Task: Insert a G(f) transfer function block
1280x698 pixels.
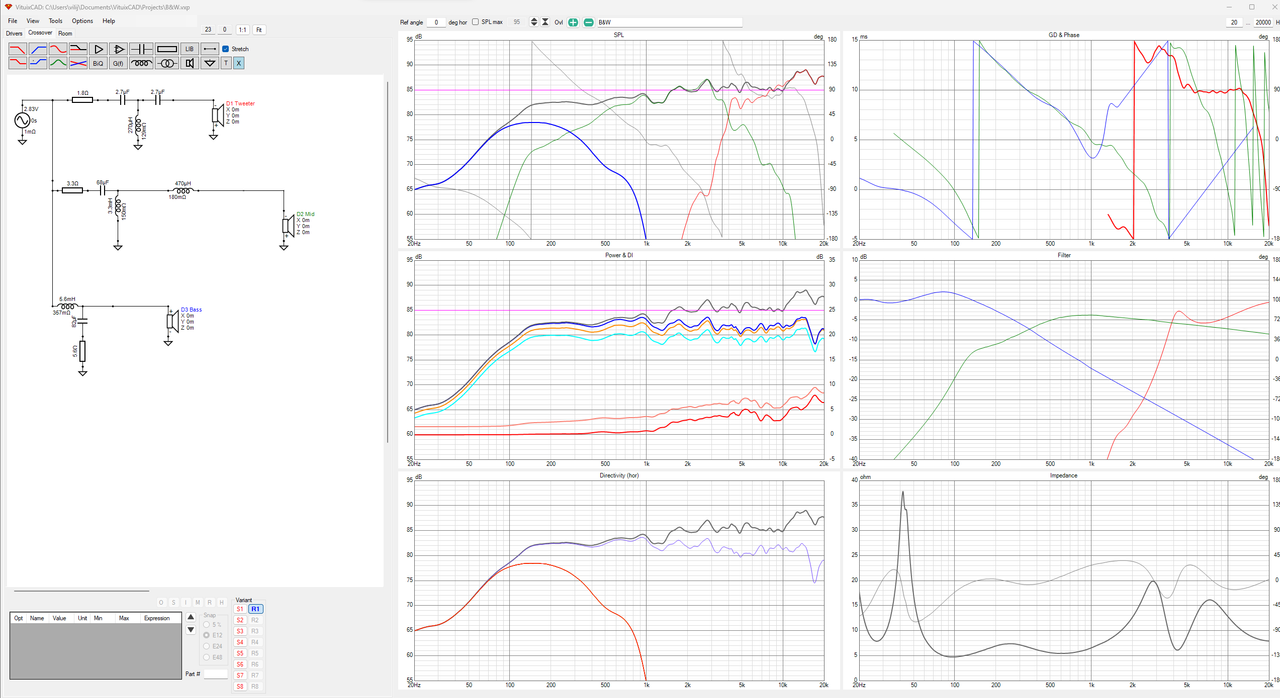Action: [119, 63]
